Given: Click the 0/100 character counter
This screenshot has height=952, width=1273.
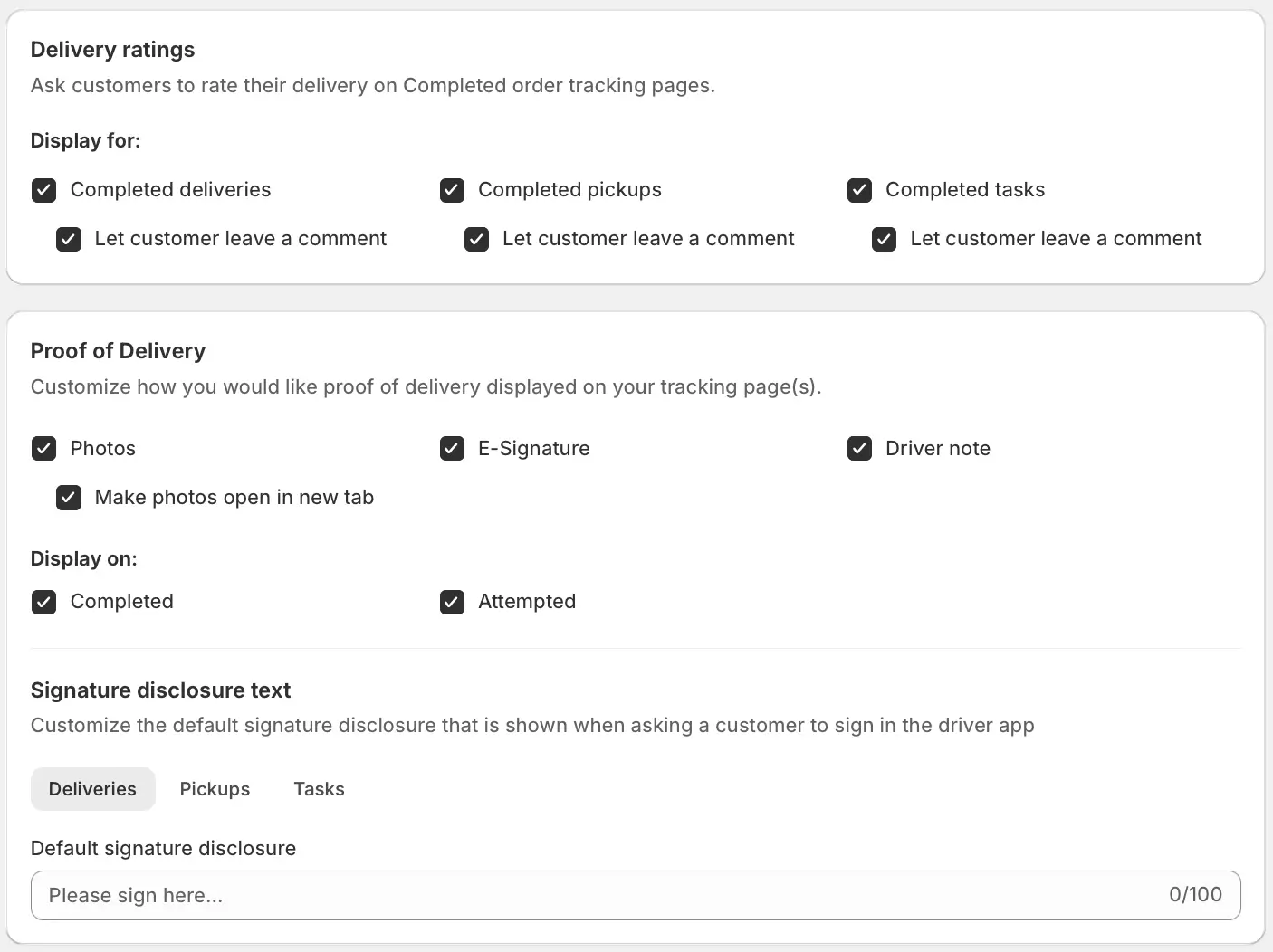Looking at the screenshot, I should (1194, 895).
